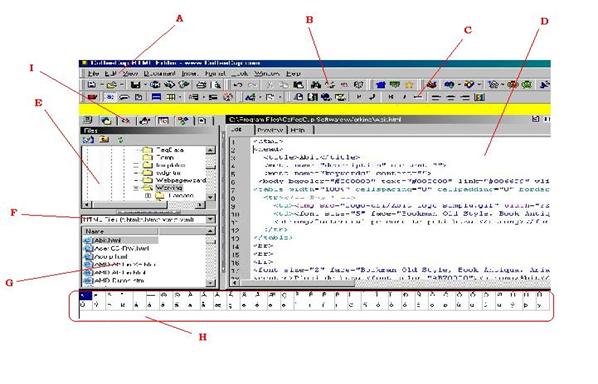
Task: Open the dropdown arrow beside Save icon
Action: click(x=145, y=85)
